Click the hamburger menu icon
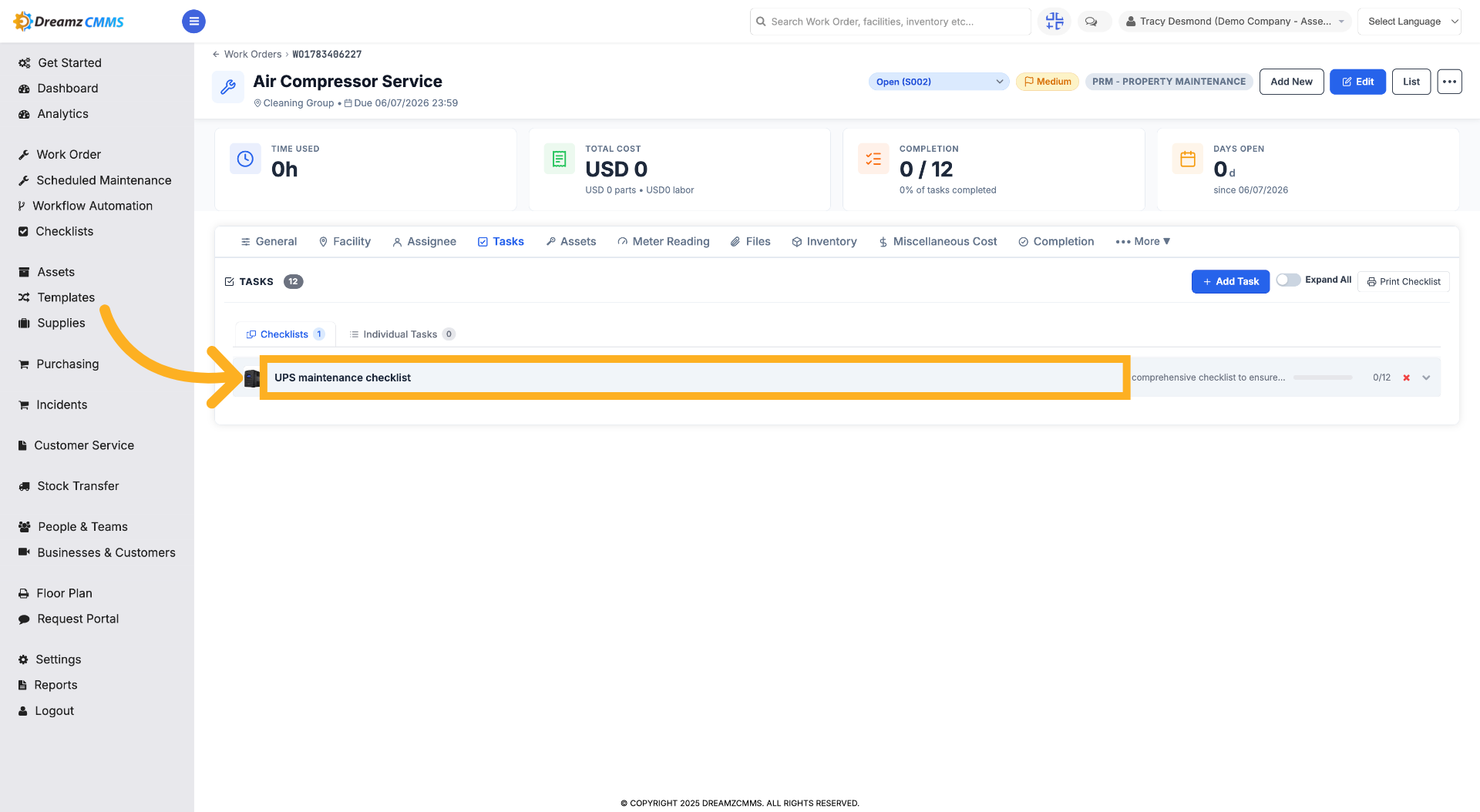1480x812 pixels. (193, 22)
